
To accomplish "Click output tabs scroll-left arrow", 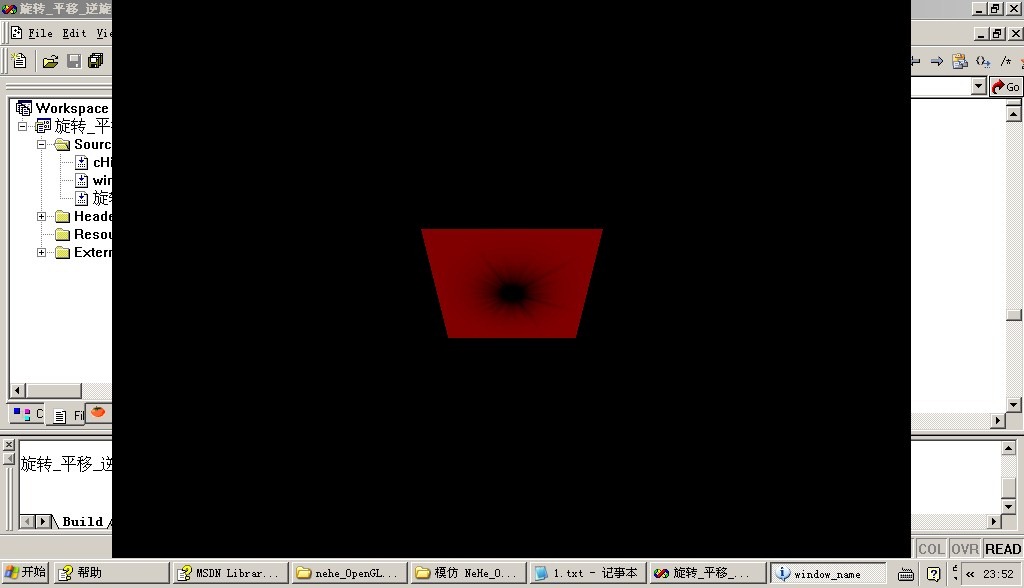I will [27, 521].
